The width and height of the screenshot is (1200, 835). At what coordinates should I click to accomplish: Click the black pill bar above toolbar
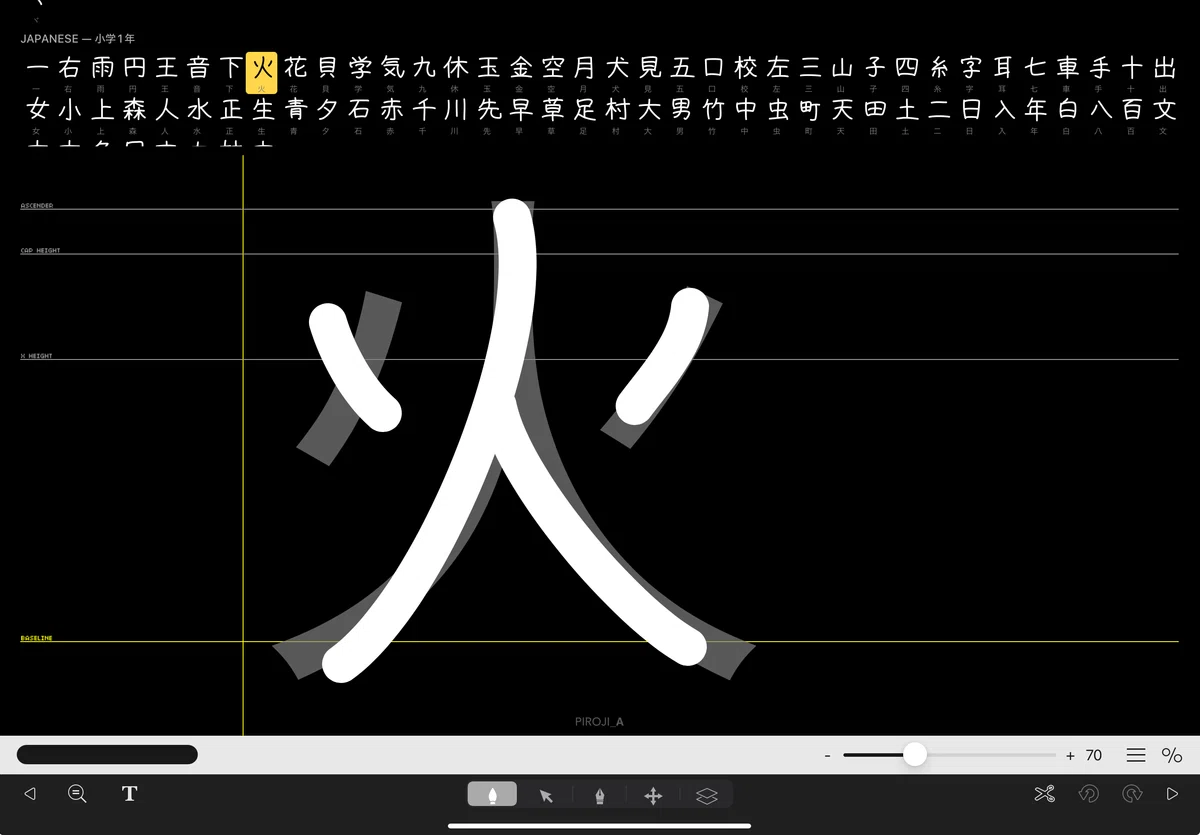click(107, 755)
